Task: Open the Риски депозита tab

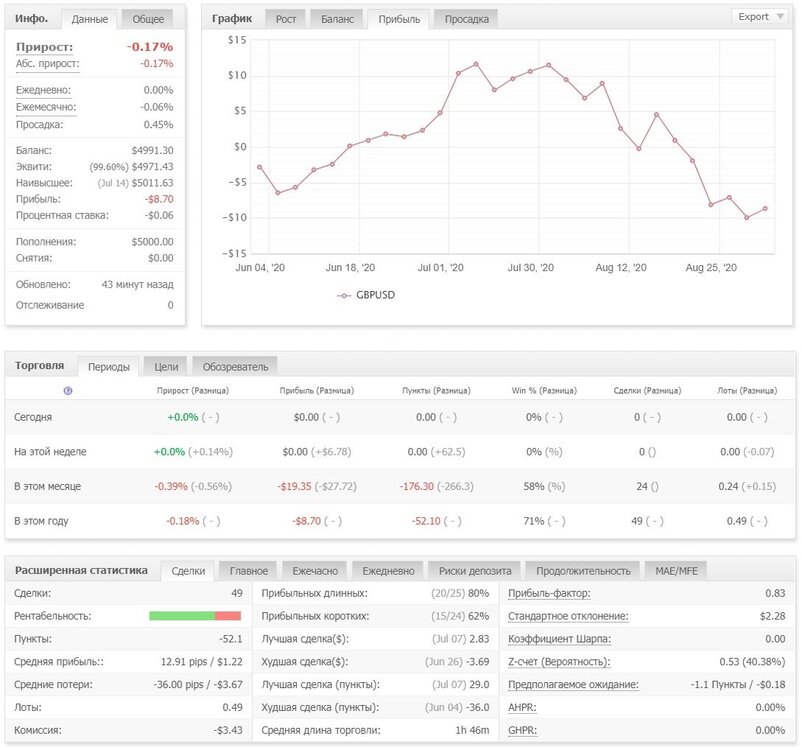Action: (475, 571)
